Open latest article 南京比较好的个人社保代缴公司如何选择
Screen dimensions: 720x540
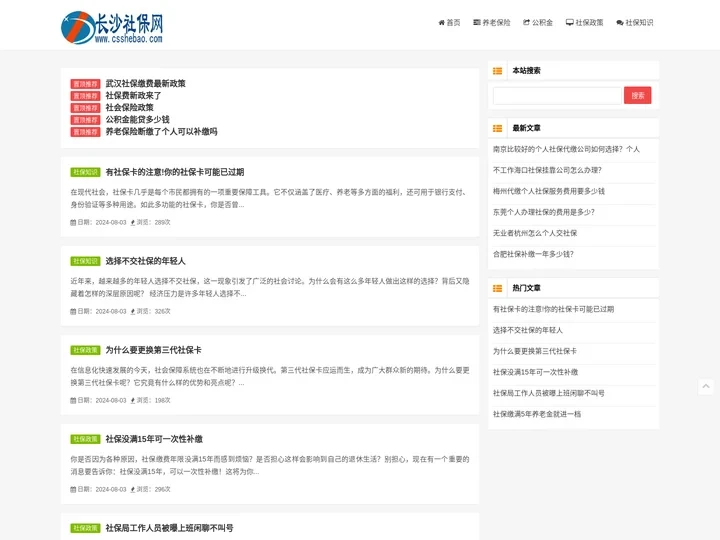[x=566, y=149]
